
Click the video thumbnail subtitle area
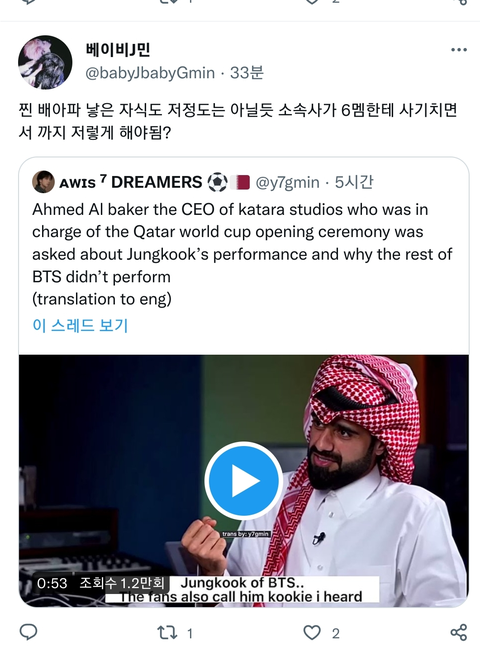pyautogui.click(x=242, y=590)
